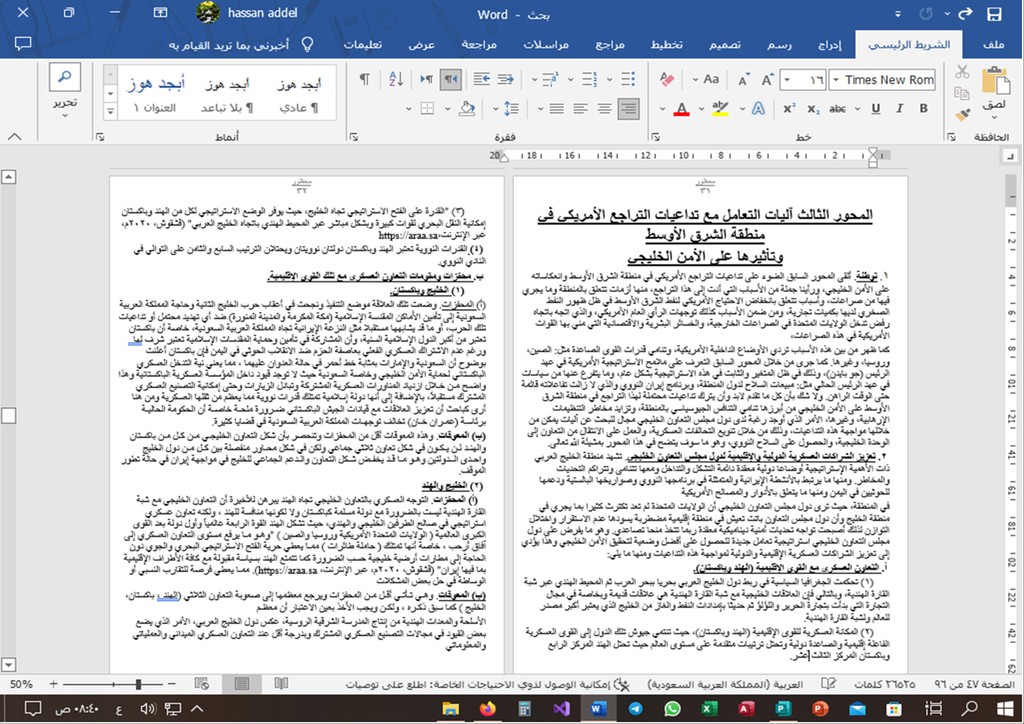The height and width of the screenshot is (724, 1024).
Task: Cut selection with scissors icon
Action: (x=962, y=71)
